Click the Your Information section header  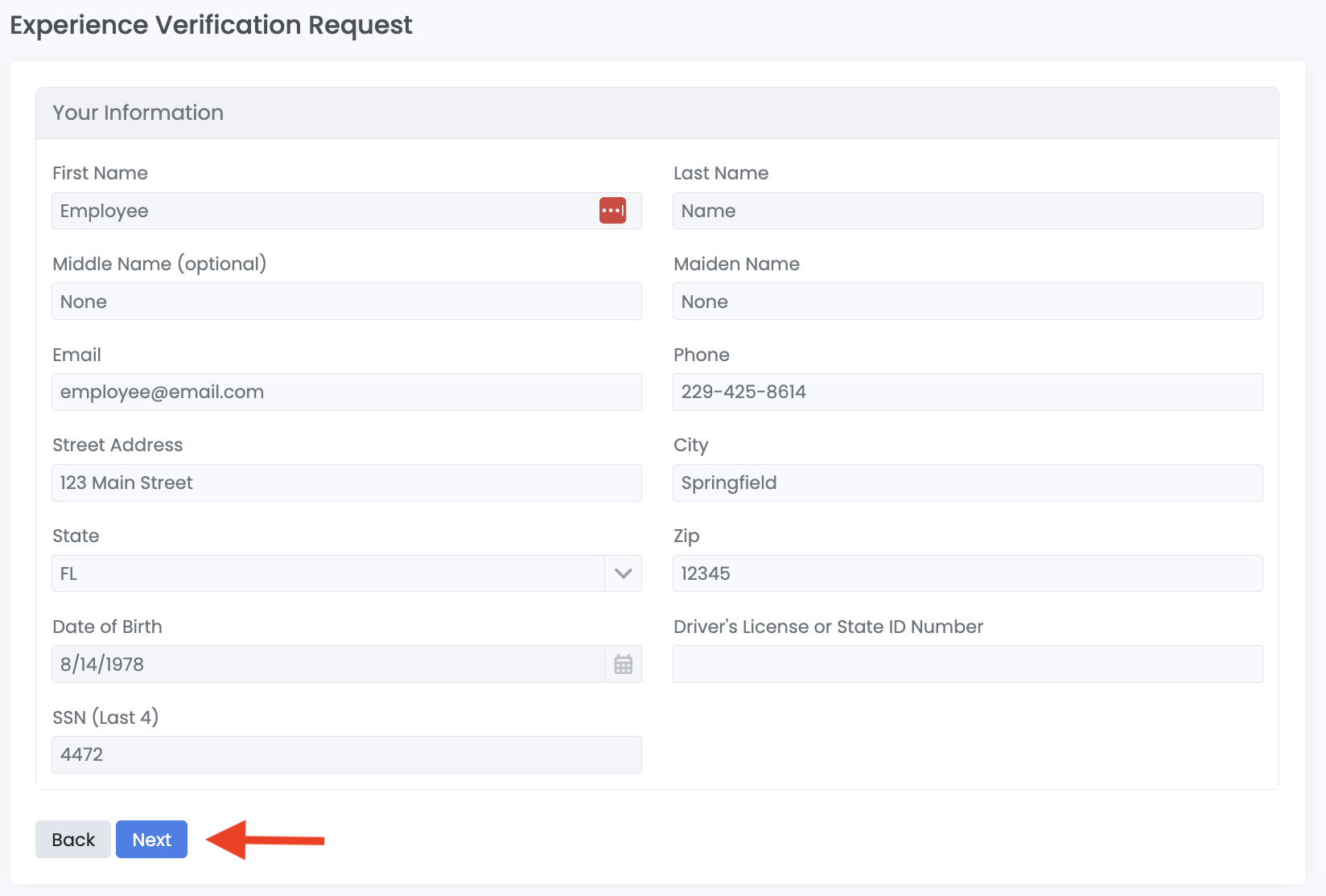(x=138, y=113)
